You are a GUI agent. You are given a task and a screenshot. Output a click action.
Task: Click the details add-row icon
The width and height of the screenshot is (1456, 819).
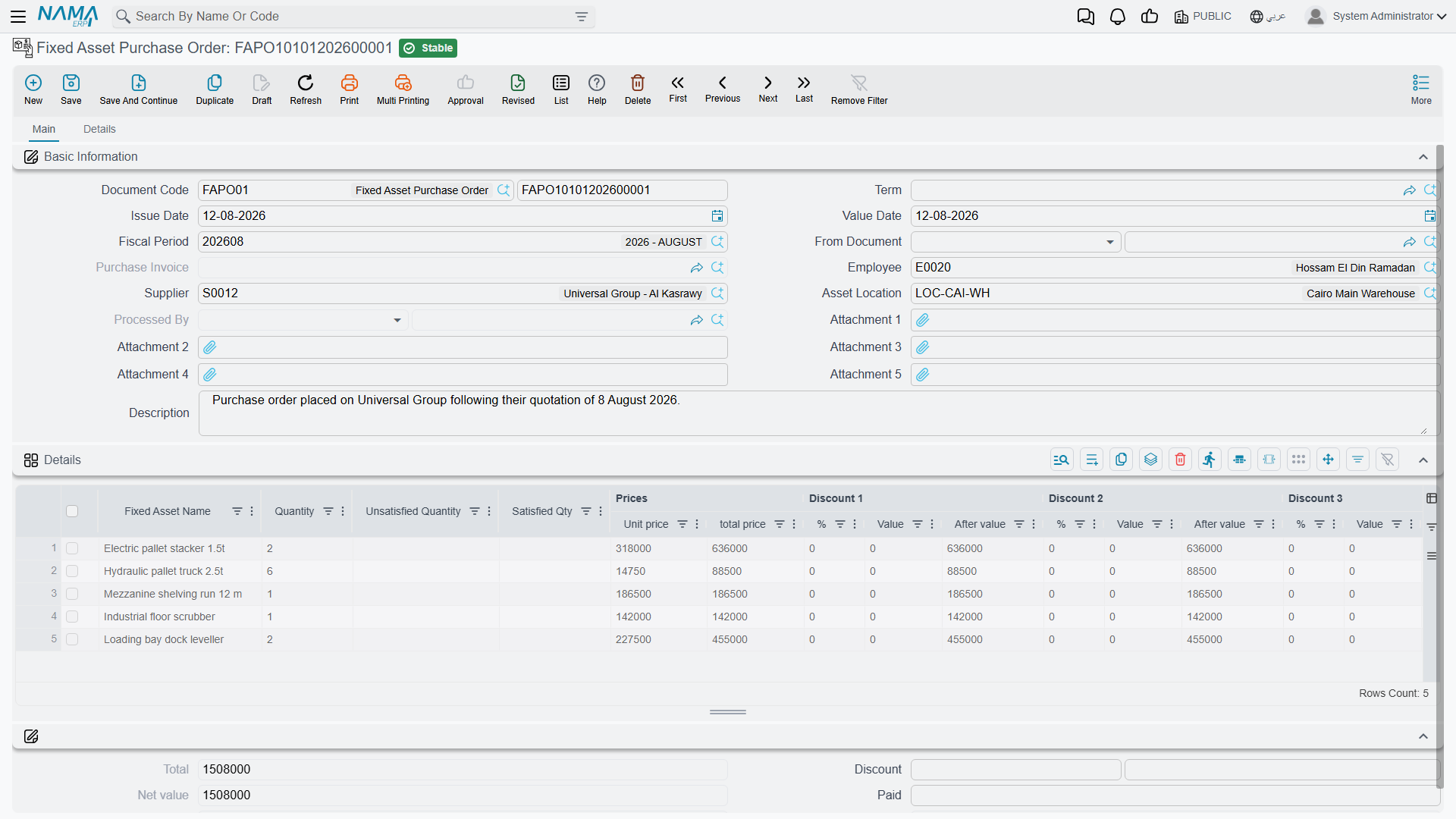pyautogui.click(x=1092, y=460)
